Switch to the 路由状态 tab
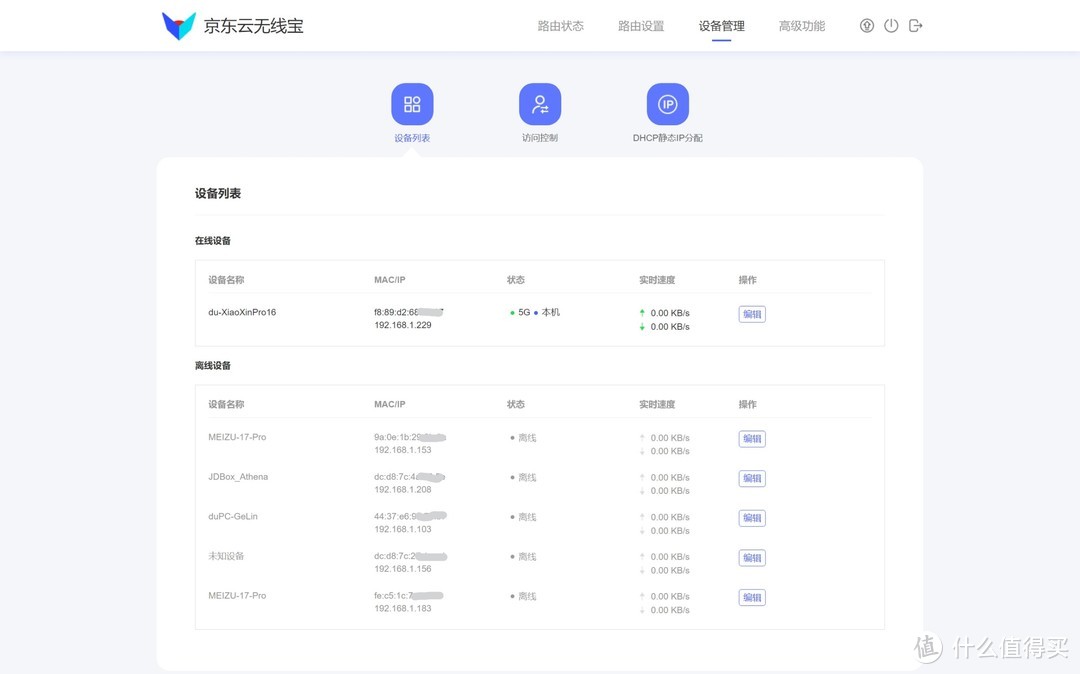 click(x=561, y=27)
